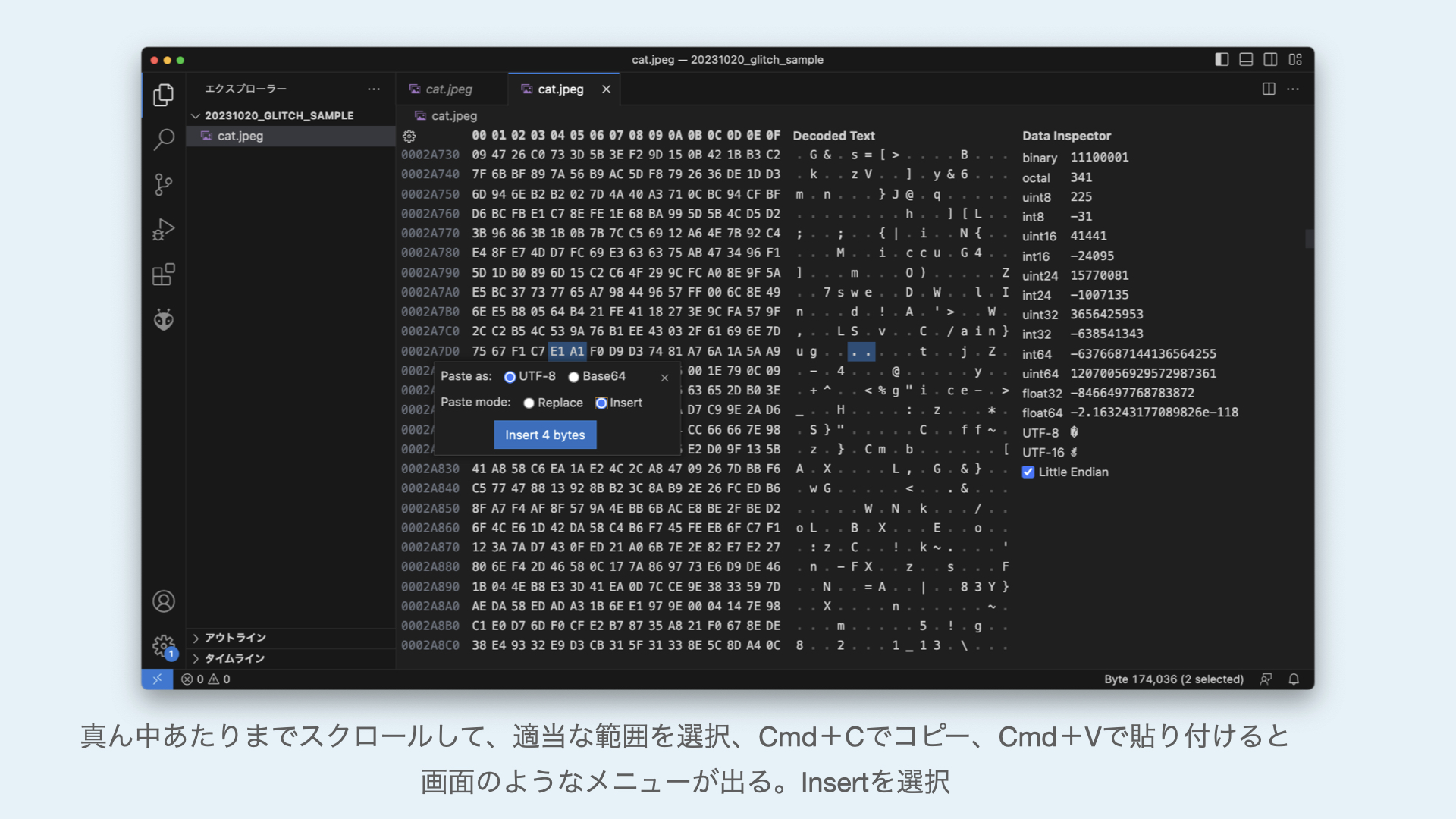
Task: Open the Run and Debug view
Action: coord(163,229)
